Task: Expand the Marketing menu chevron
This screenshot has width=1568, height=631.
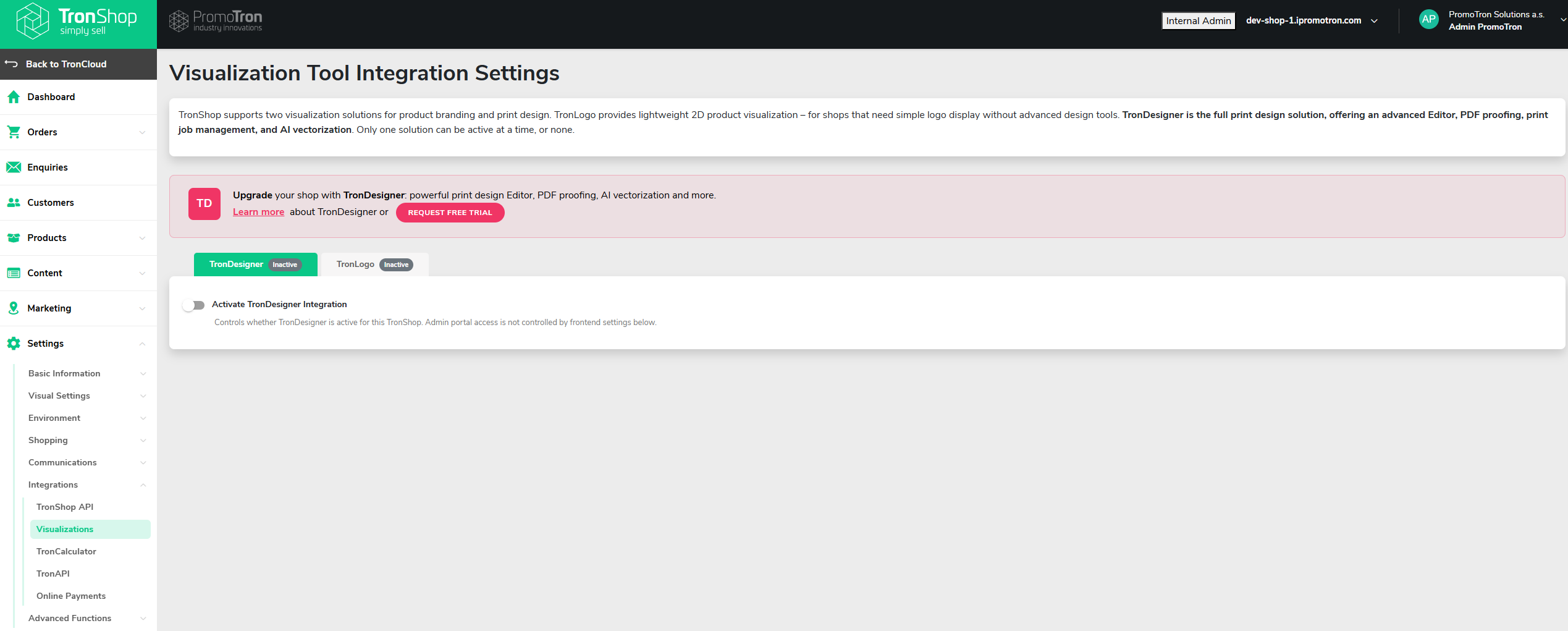Action: [x=143, y=308]
